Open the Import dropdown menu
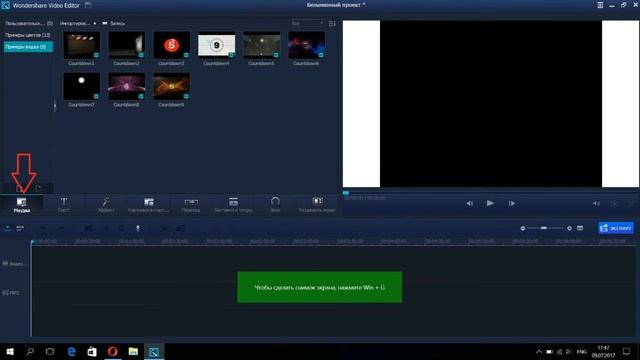Screen dimensions: 640x360 click(78, 24)
